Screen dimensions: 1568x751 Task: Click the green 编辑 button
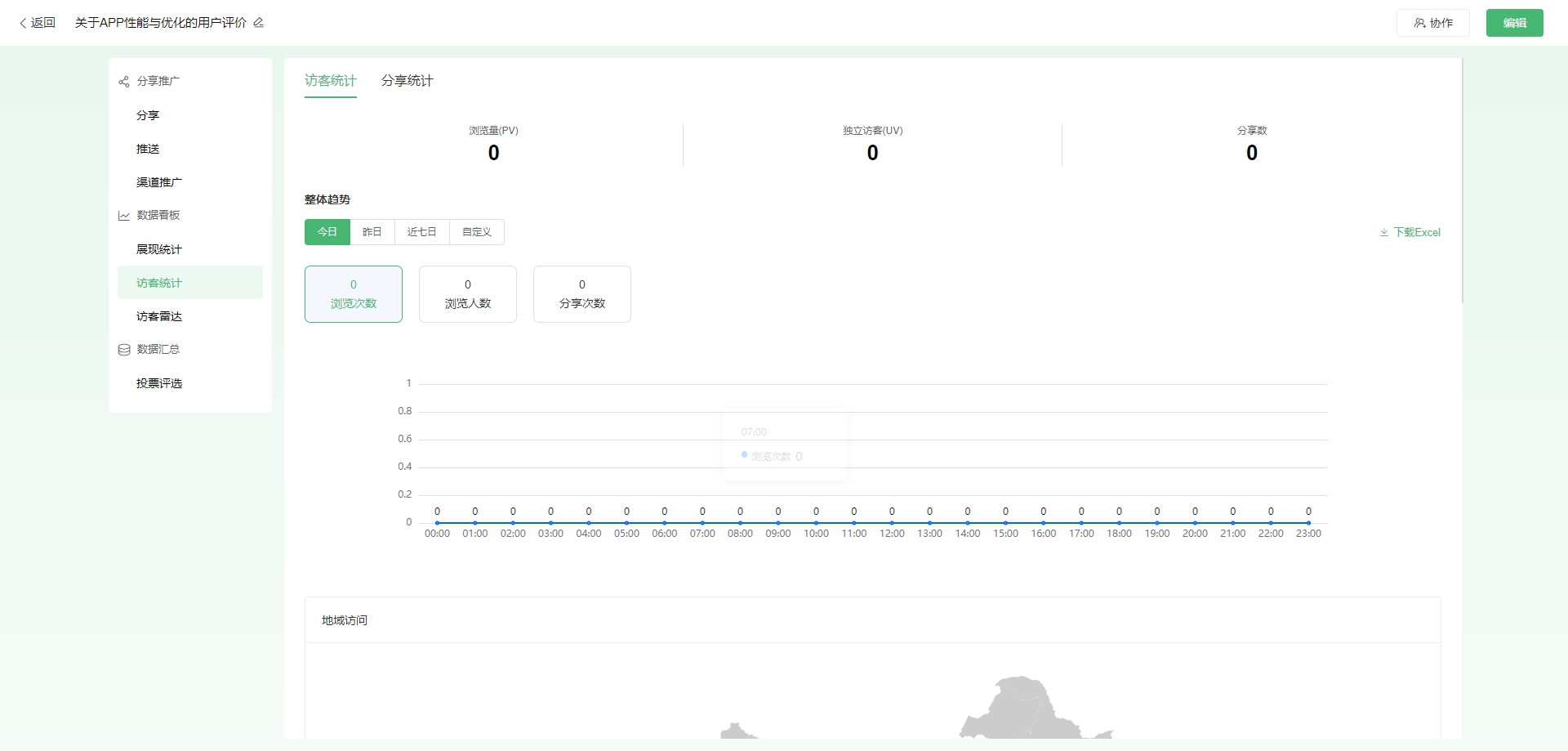[x=1515, y=23]
